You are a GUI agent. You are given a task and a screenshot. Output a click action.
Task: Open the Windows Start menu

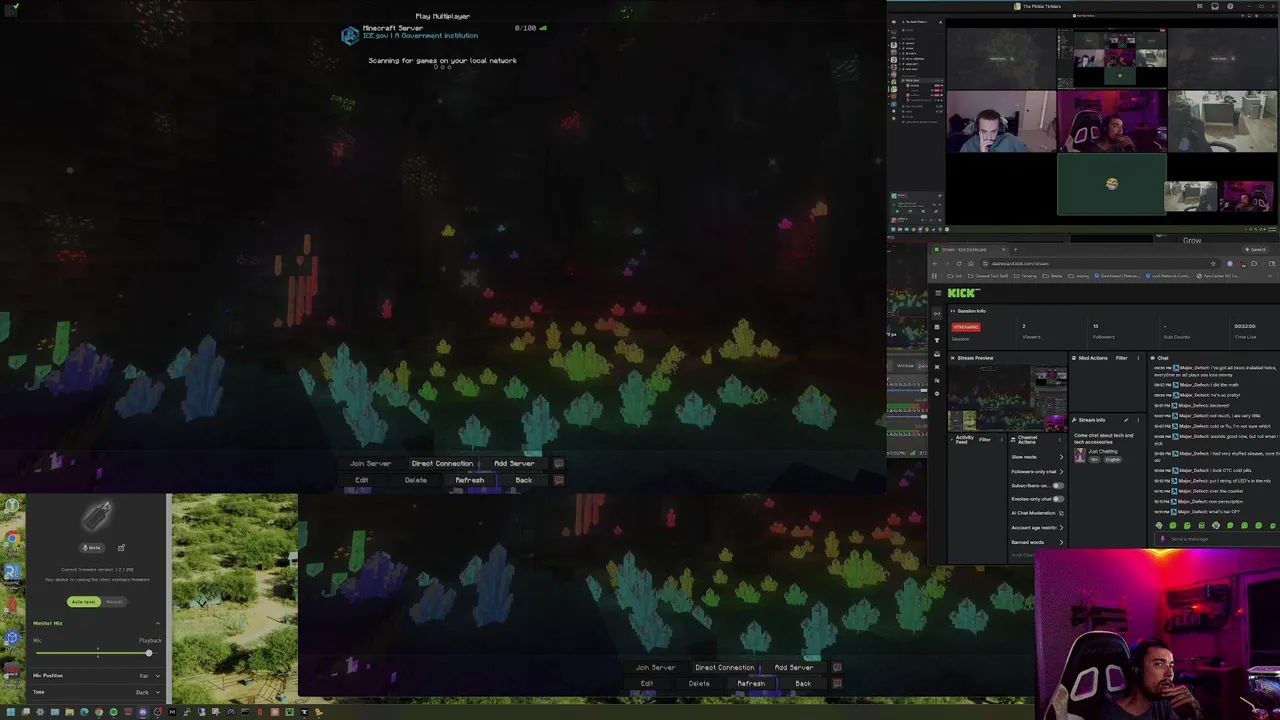coord(11,712)
